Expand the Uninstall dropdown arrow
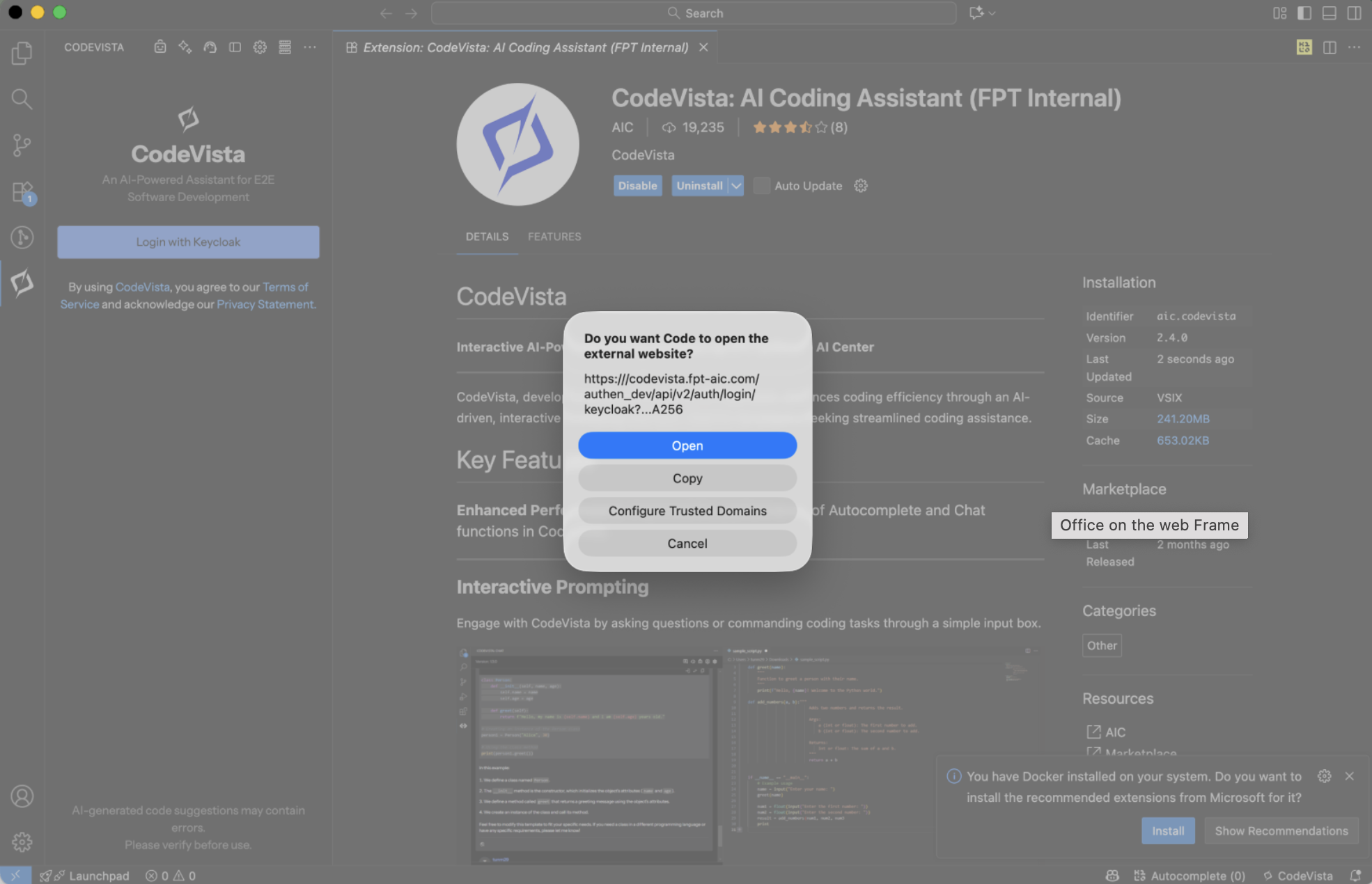1372x884 pixels. pos(736,186)
